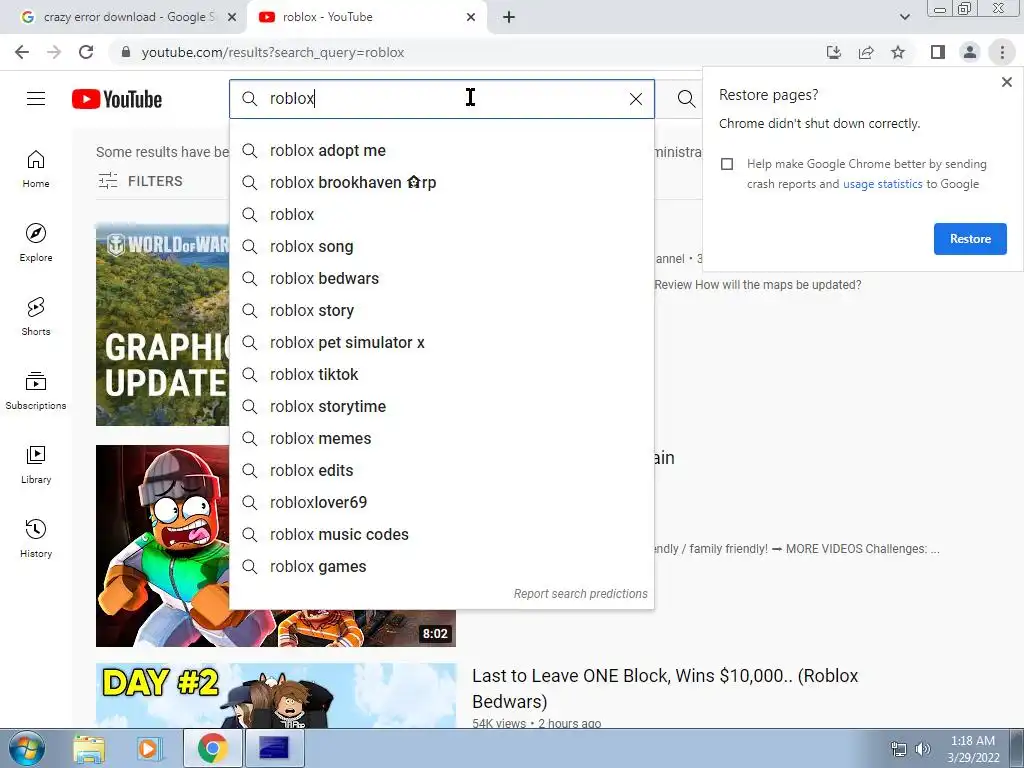Choose the plain 'roblox' suggestion

tap(441, 214)
